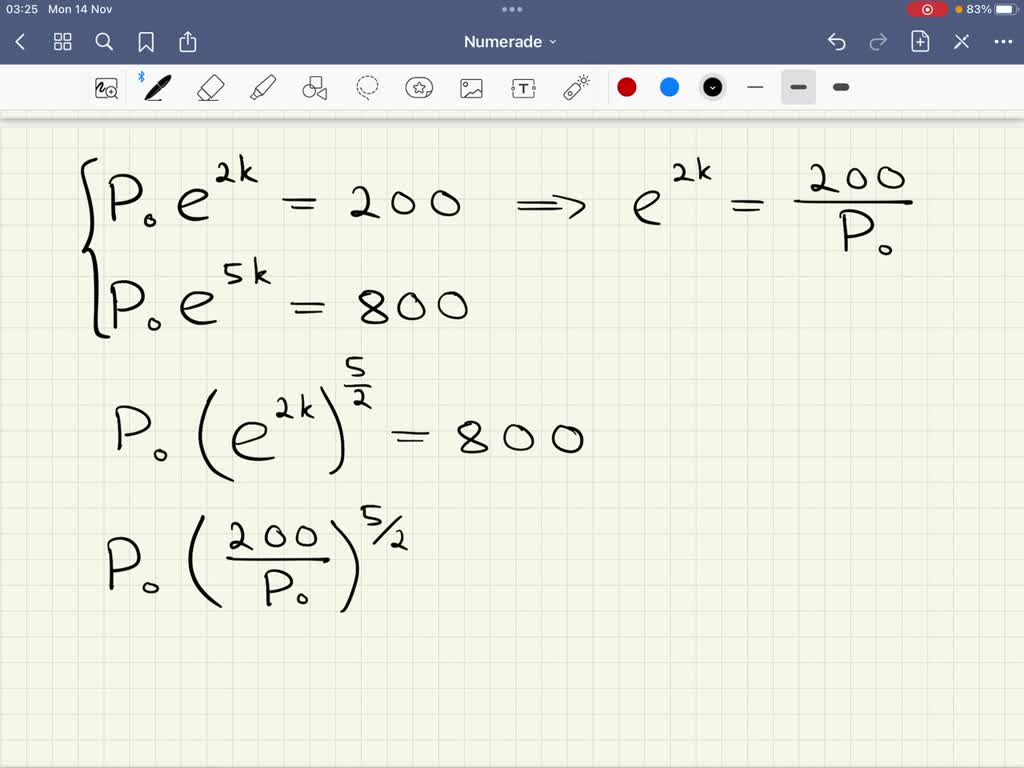Open search with the magnifier icon
This screenshot has width=1024, height=768.
(x=104, y=42)
